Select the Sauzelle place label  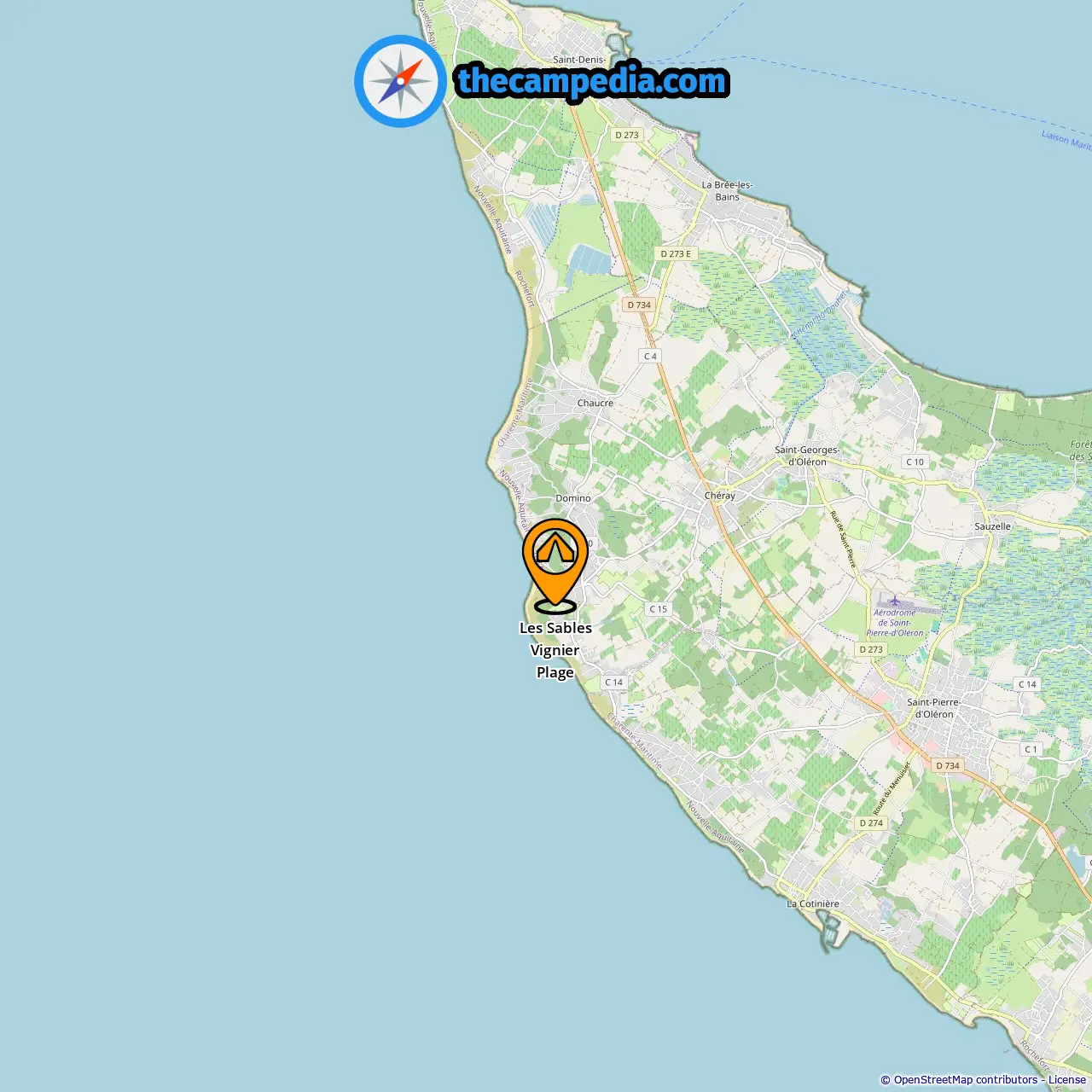coord(992,526)
